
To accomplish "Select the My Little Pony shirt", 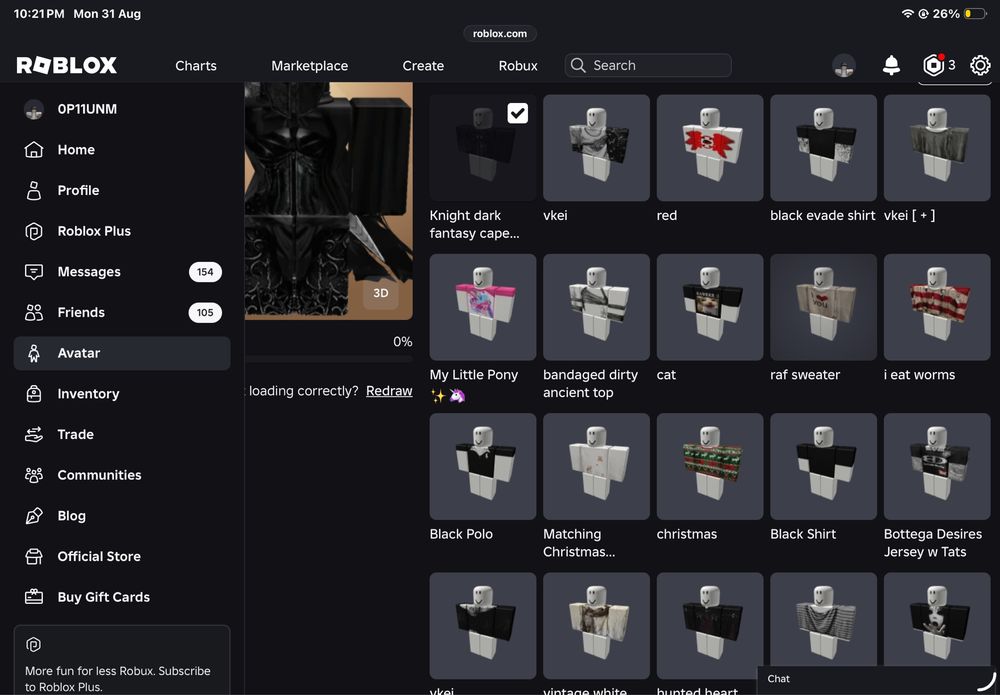I will click(483, 307).
